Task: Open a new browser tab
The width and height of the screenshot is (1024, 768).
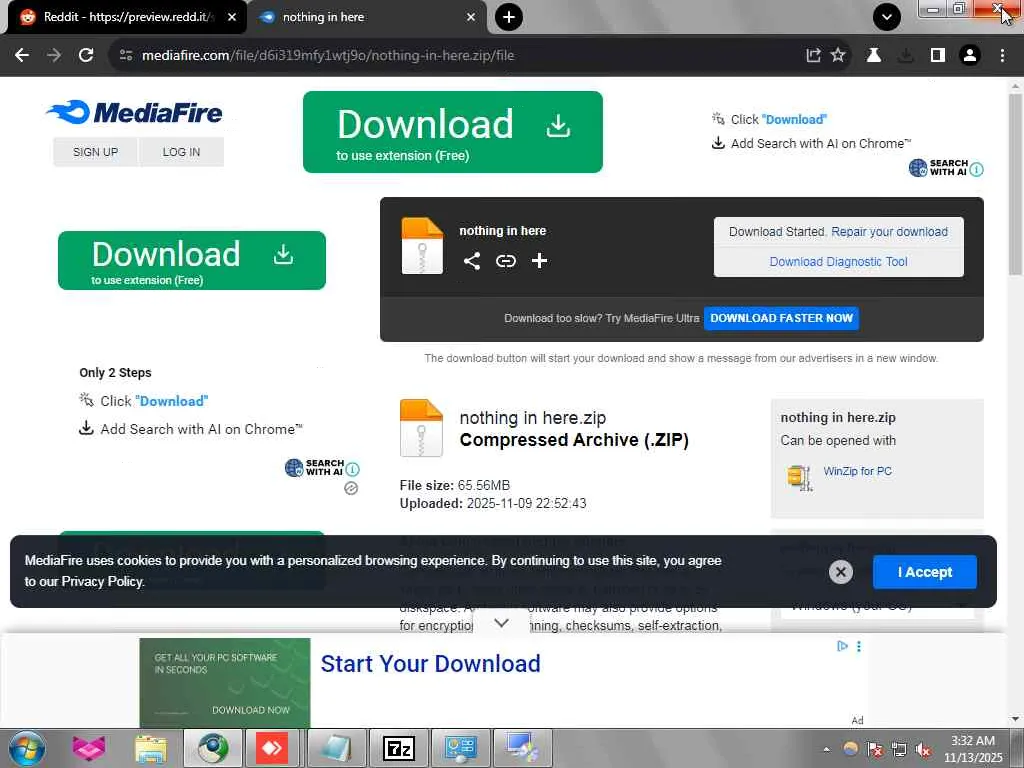Action: tap(509, 17)
